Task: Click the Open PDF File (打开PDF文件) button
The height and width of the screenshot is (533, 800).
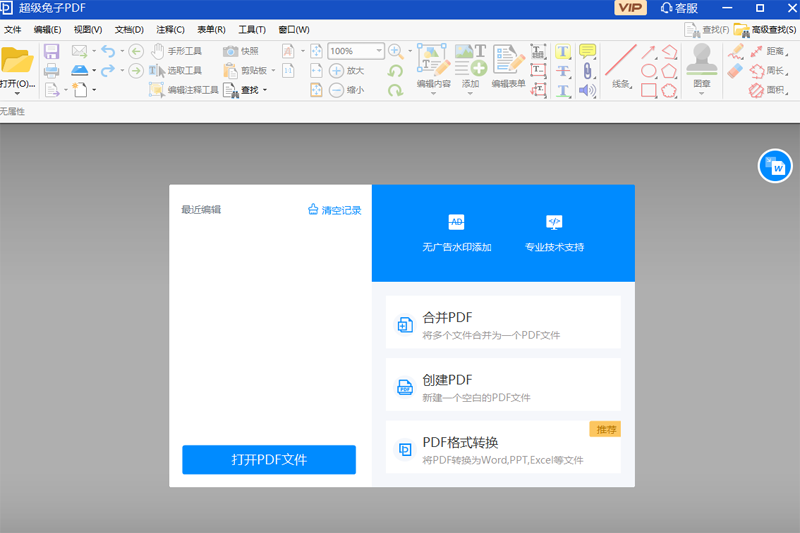Action: [269, 460]
